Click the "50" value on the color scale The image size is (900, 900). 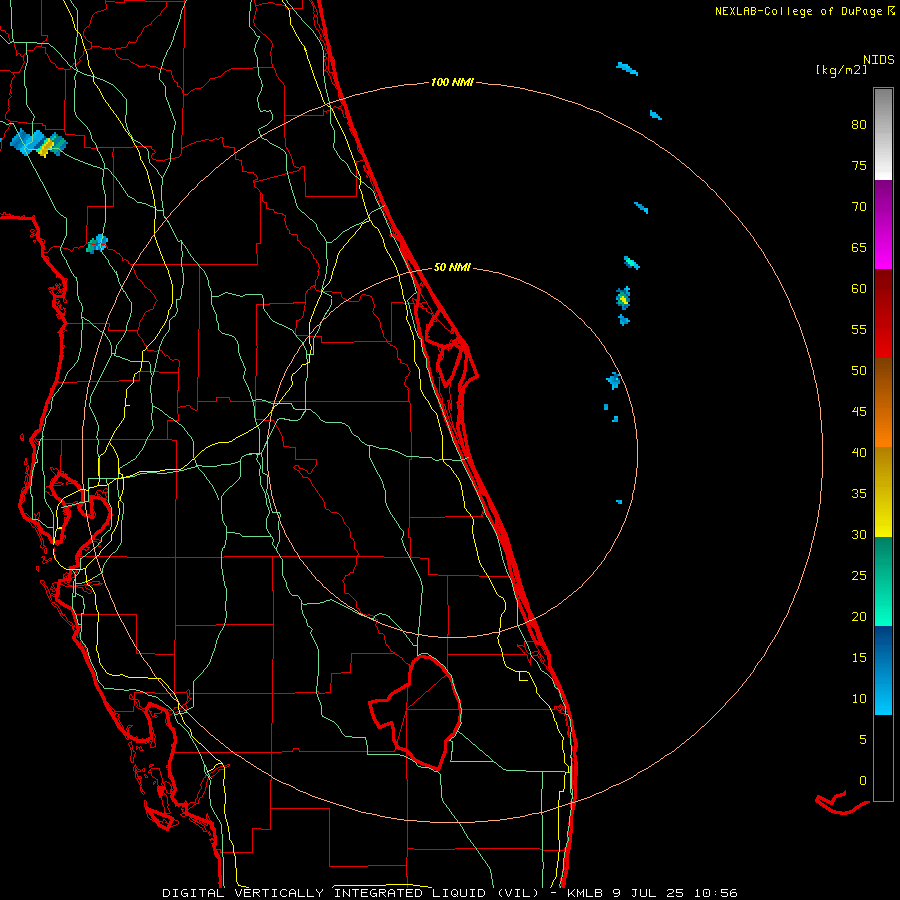tap(859, 370)
